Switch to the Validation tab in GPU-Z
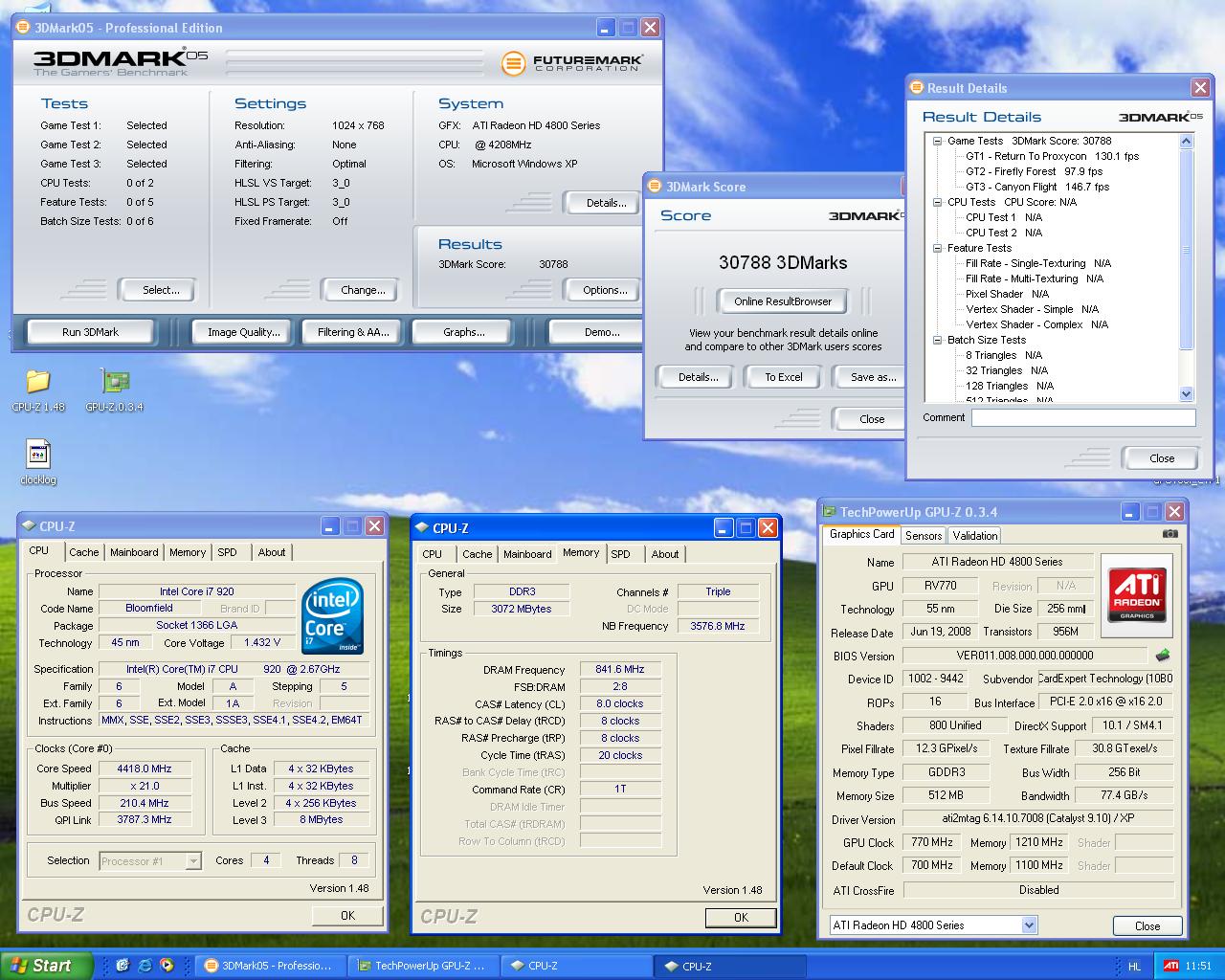Screen dimensions: 1225x980 [975, 536]
